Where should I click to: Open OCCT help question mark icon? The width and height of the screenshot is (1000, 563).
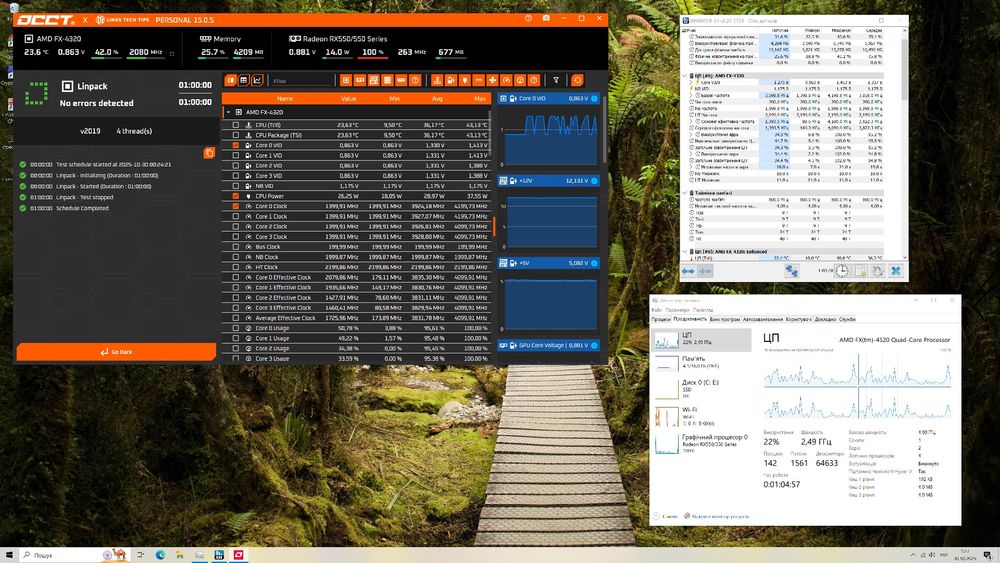[x=528, y=18]
